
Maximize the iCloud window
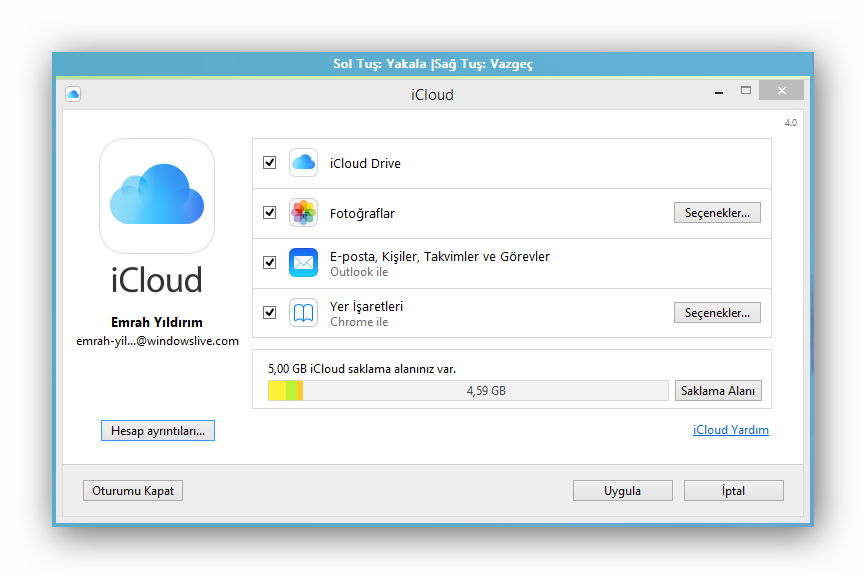coord(746,91)
